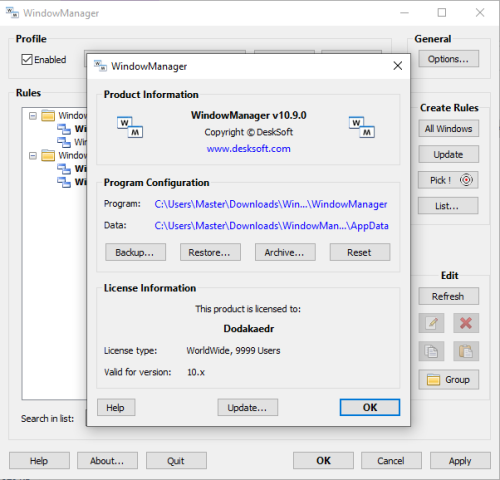
Task: Open the Program path link
Action: [x=271, y=204]
